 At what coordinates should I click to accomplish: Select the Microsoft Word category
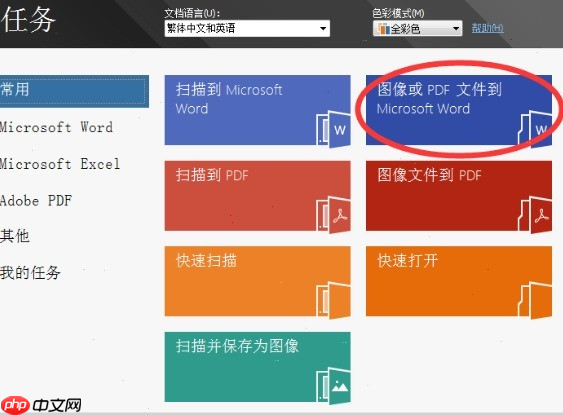pyautogui.click(x=56, y=127)
